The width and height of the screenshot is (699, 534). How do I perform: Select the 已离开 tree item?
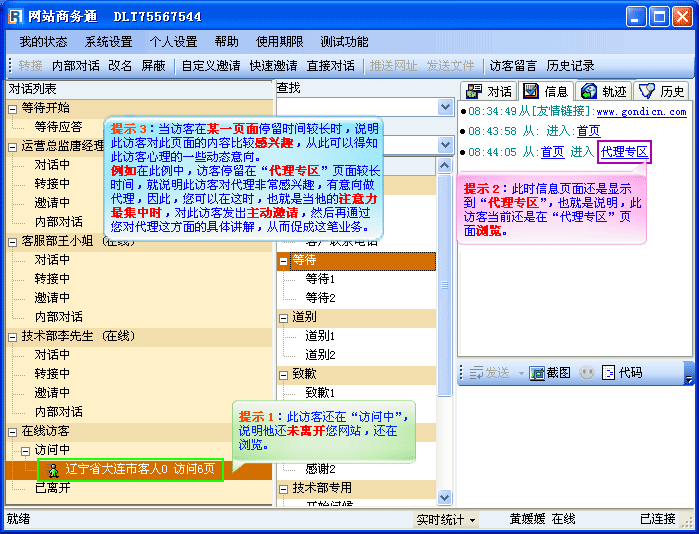pyautogui.click(x=52, y=488)
